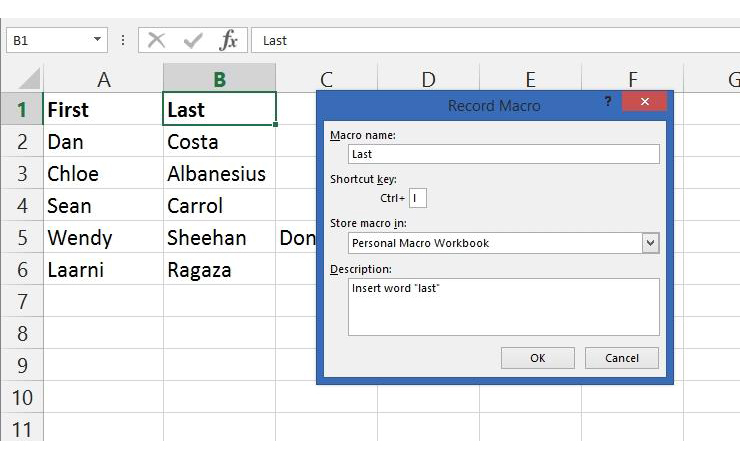Select row 7 header
Image resolution: width=740 pixels, height=460 pixels.
pos(22,301)
